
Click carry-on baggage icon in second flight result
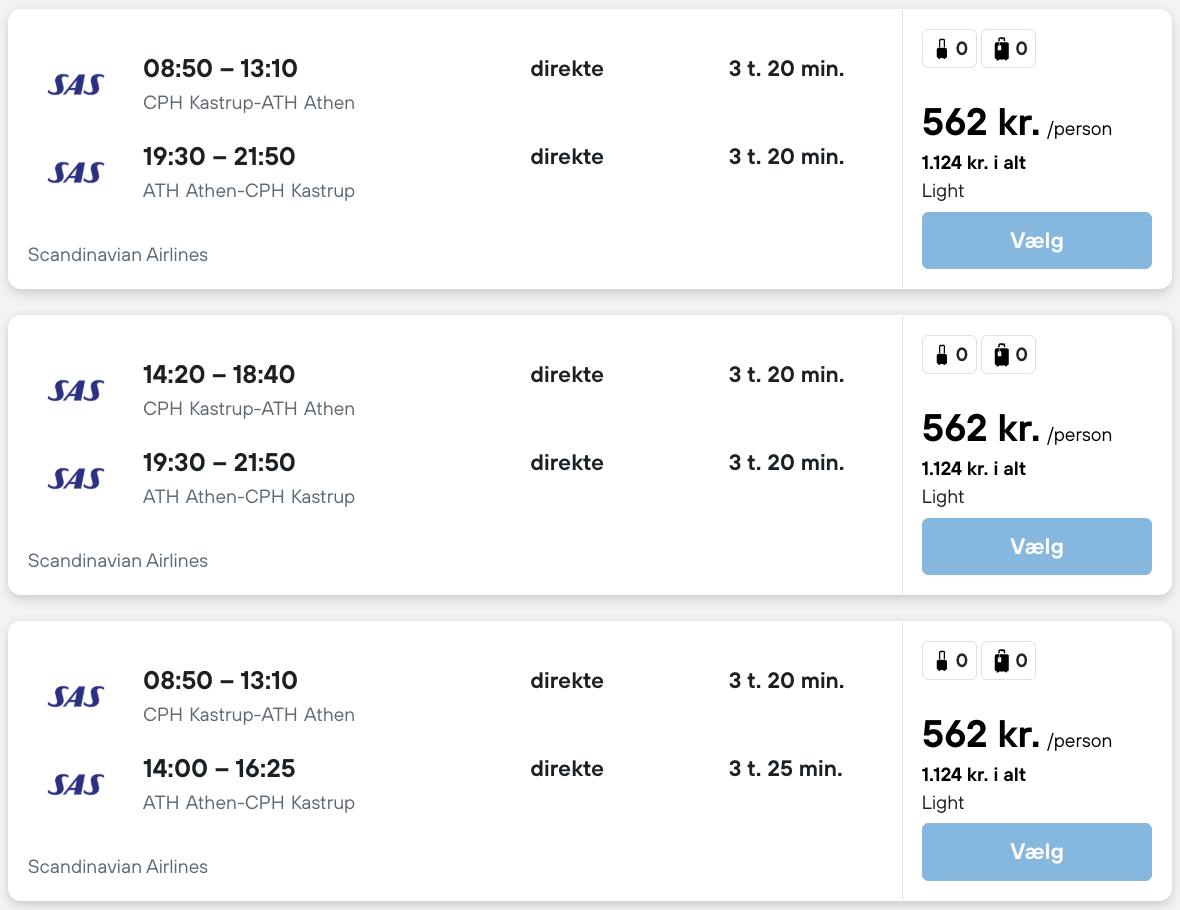coord(942,354)
